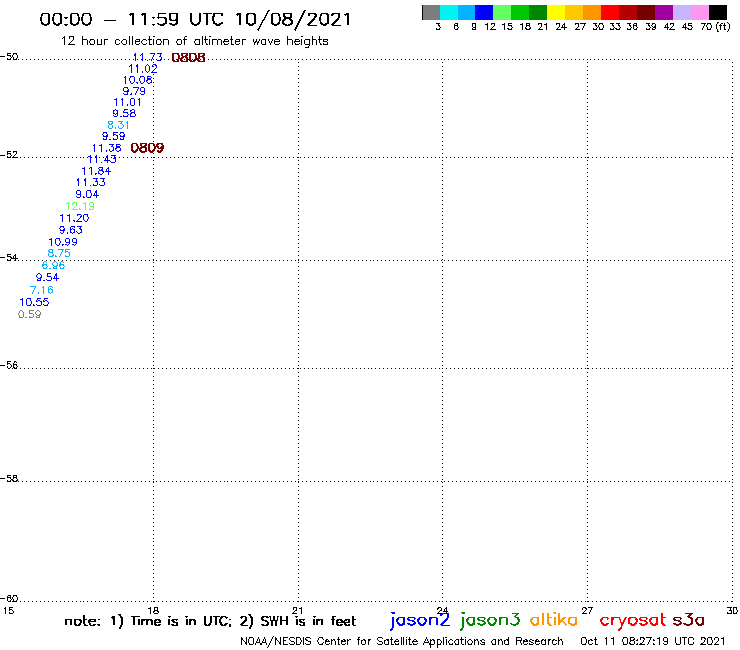Click the longitude axis label 15
The height and width of the screenshot is (650, 740).
[8, 610]
